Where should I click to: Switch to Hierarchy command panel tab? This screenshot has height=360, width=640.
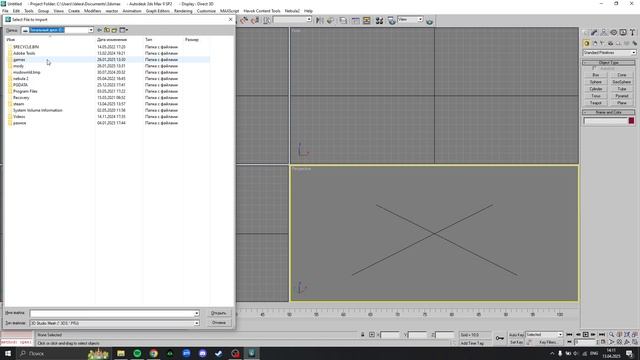tap(604, 33)
